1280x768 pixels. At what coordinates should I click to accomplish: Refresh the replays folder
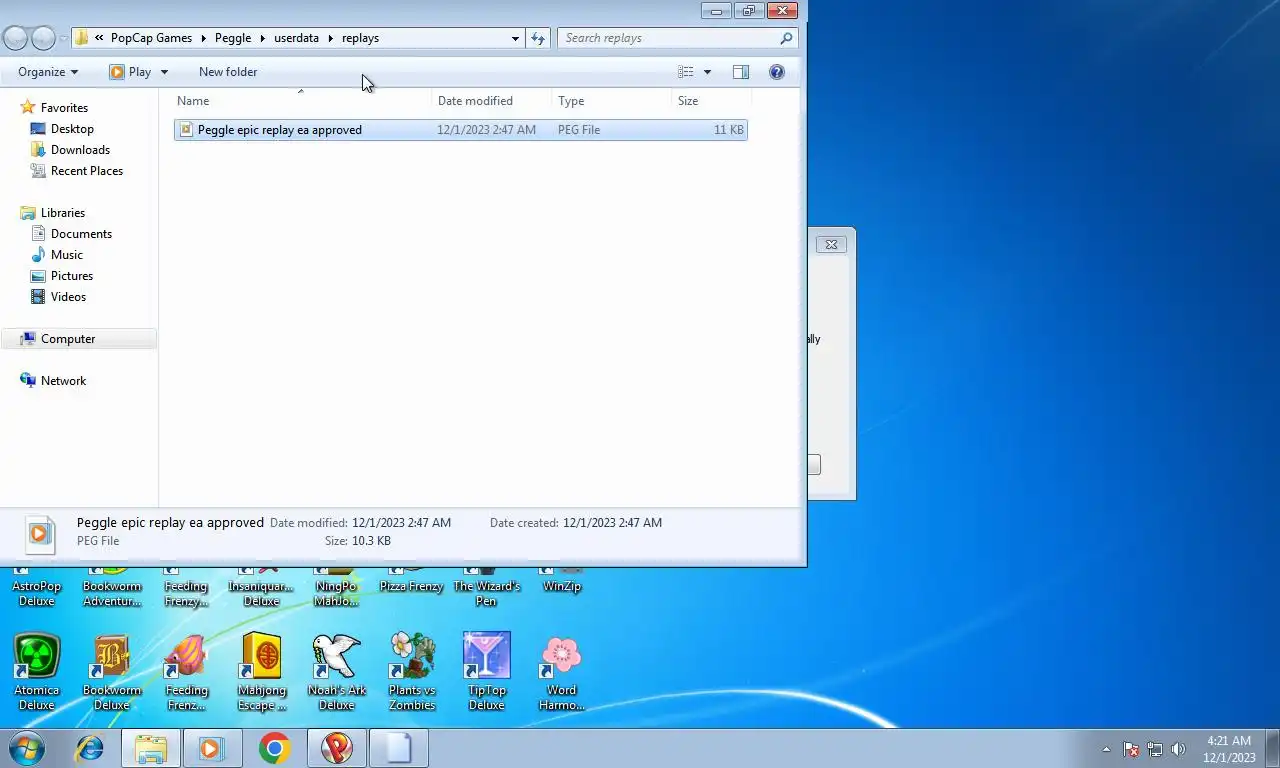tap(538, 38)
